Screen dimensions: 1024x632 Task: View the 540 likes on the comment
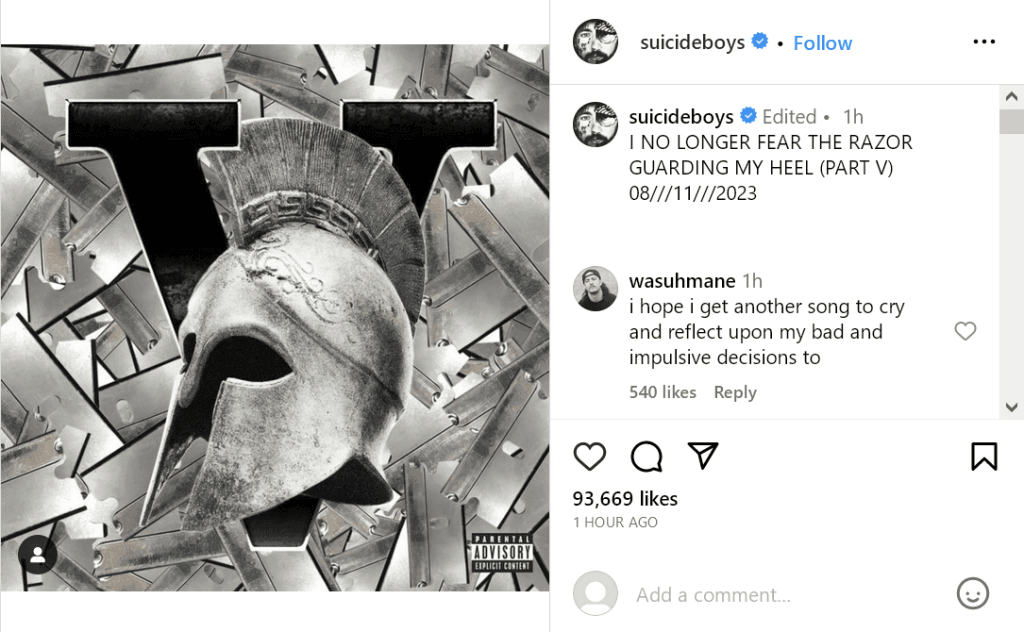[x=662, y=393]
